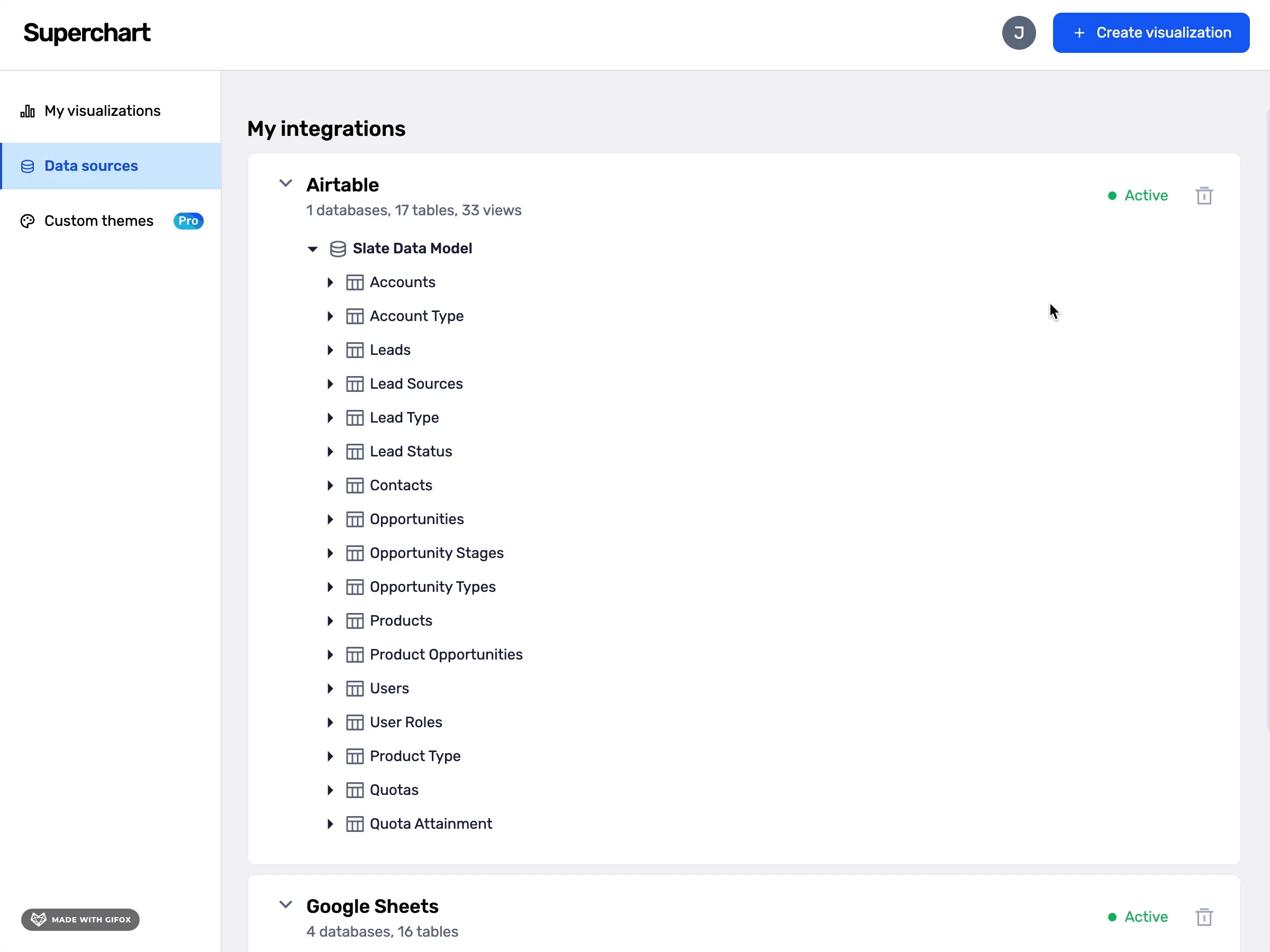
Task: Delete the Google Sheets integration with trash icon
Action: pyautogui.click(x=1204, y=917)
